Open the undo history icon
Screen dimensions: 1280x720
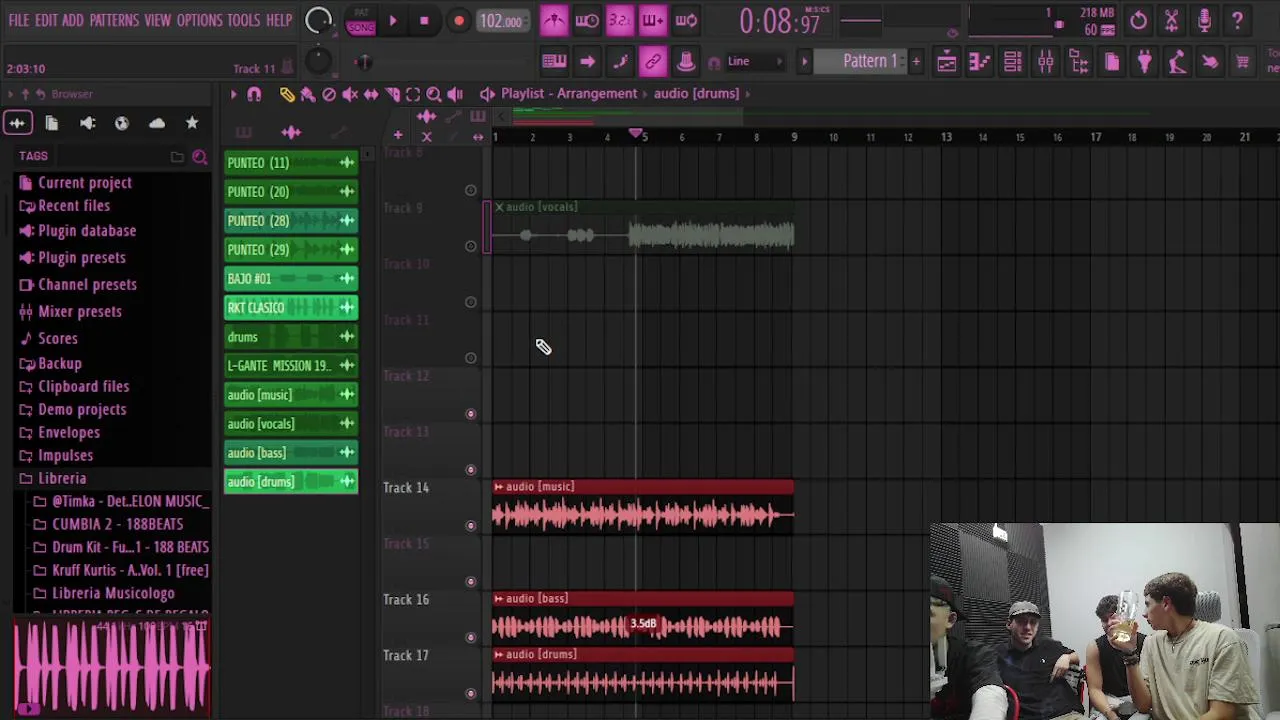(x=1138, y=20)
